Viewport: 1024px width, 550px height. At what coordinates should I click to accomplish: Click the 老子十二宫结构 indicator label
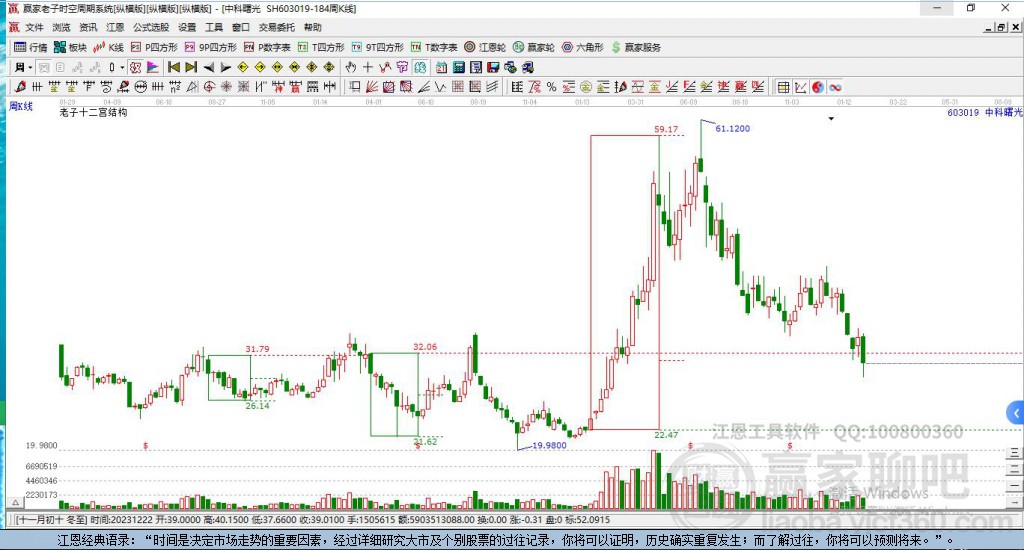tap(93, 112)
